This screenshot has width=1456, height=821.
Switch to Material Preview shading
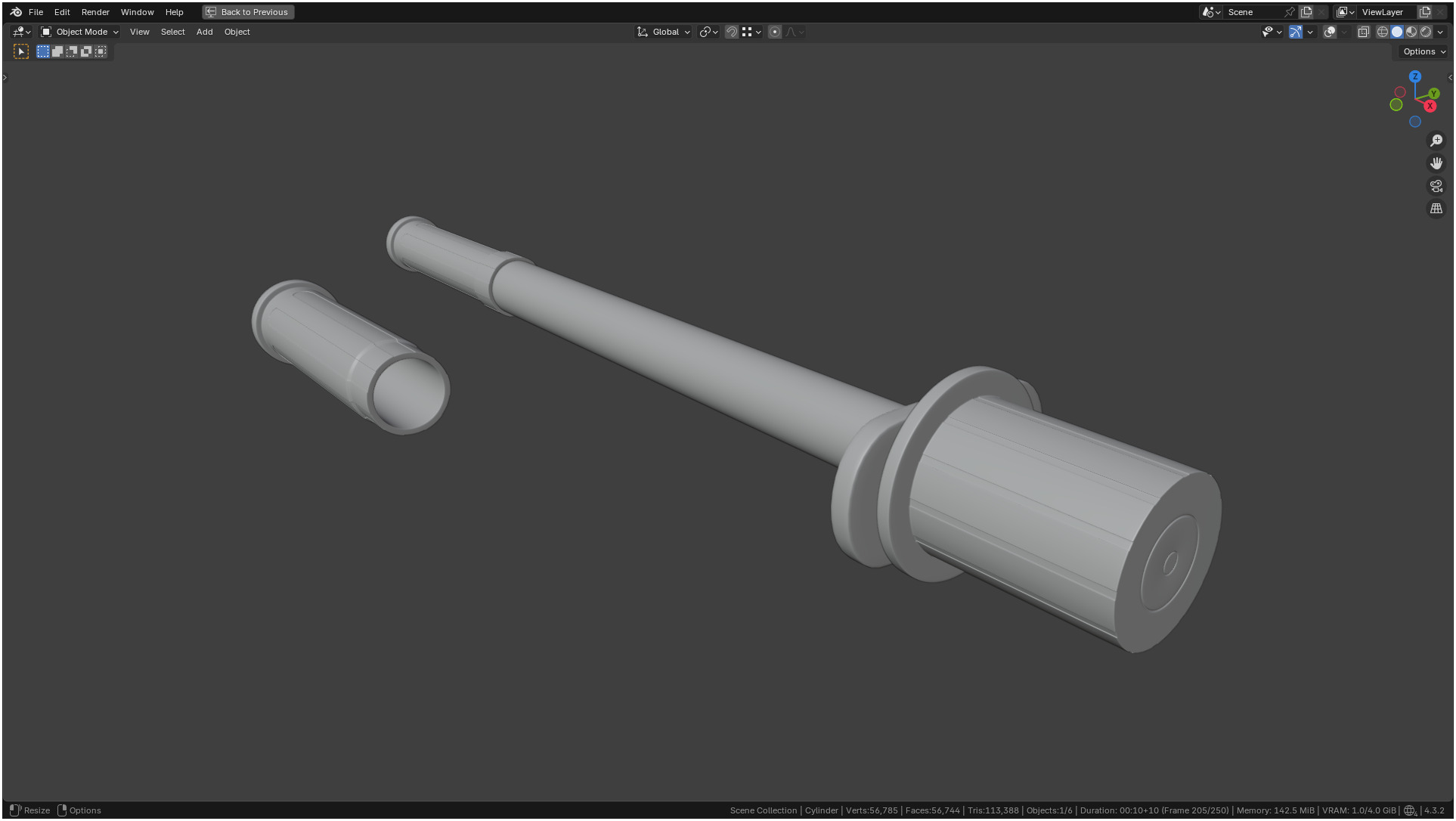click(x=1411, y=32)
